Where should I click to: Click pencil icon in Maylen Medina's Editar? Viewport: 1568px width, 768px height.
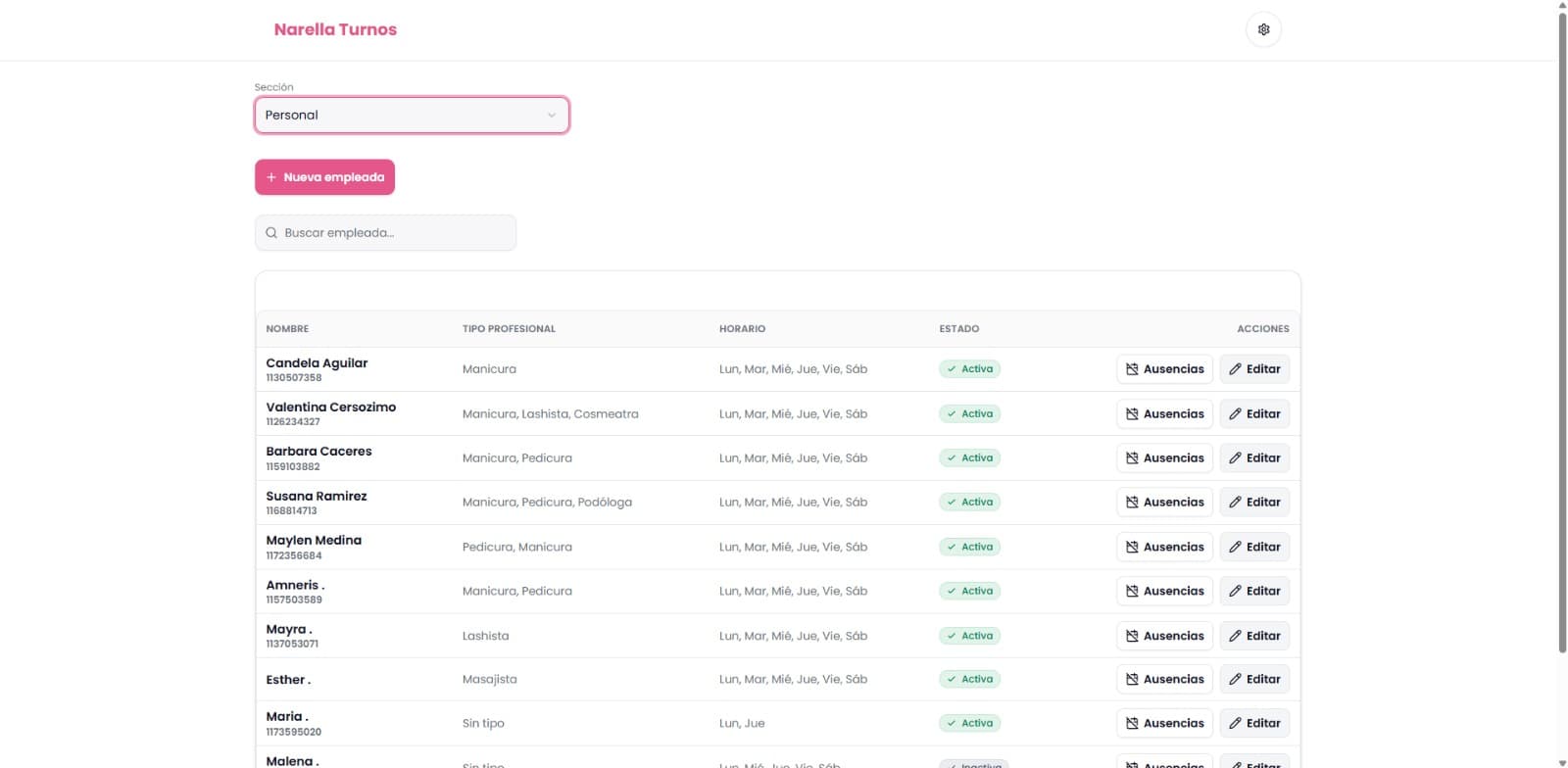[1235, 548]
